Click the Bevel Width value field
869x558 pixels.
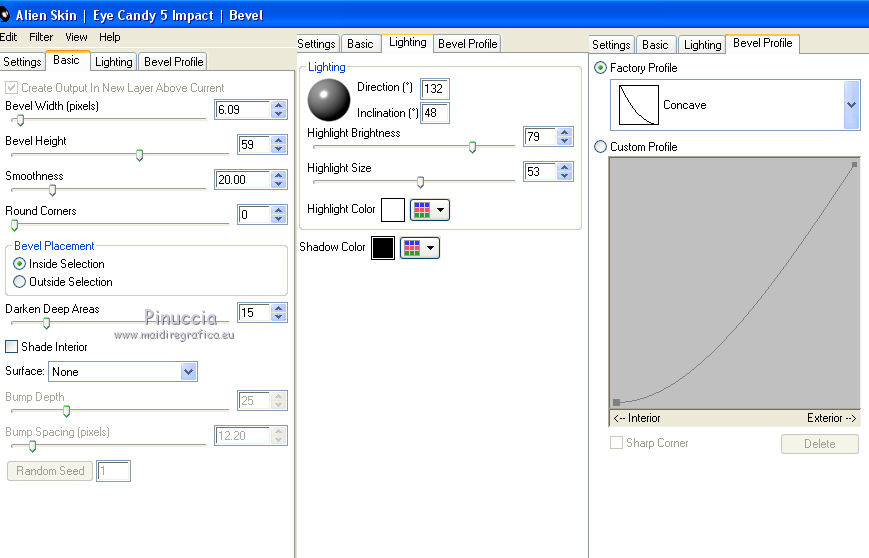pos(243,110)
